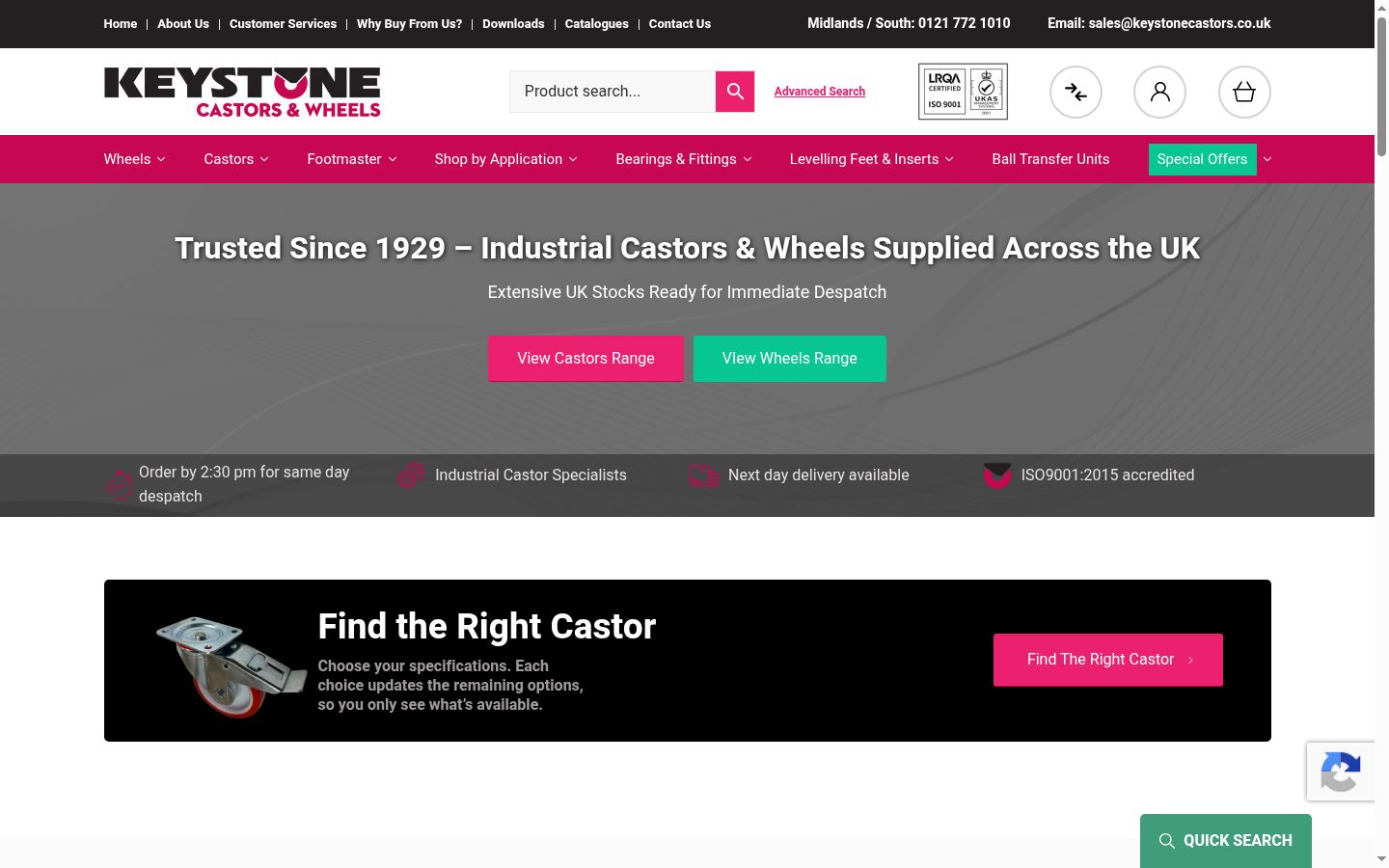This screenshot has height=868, width=1389.
Task: Expand the Shop by Application menu
Action: click(505, 159)
